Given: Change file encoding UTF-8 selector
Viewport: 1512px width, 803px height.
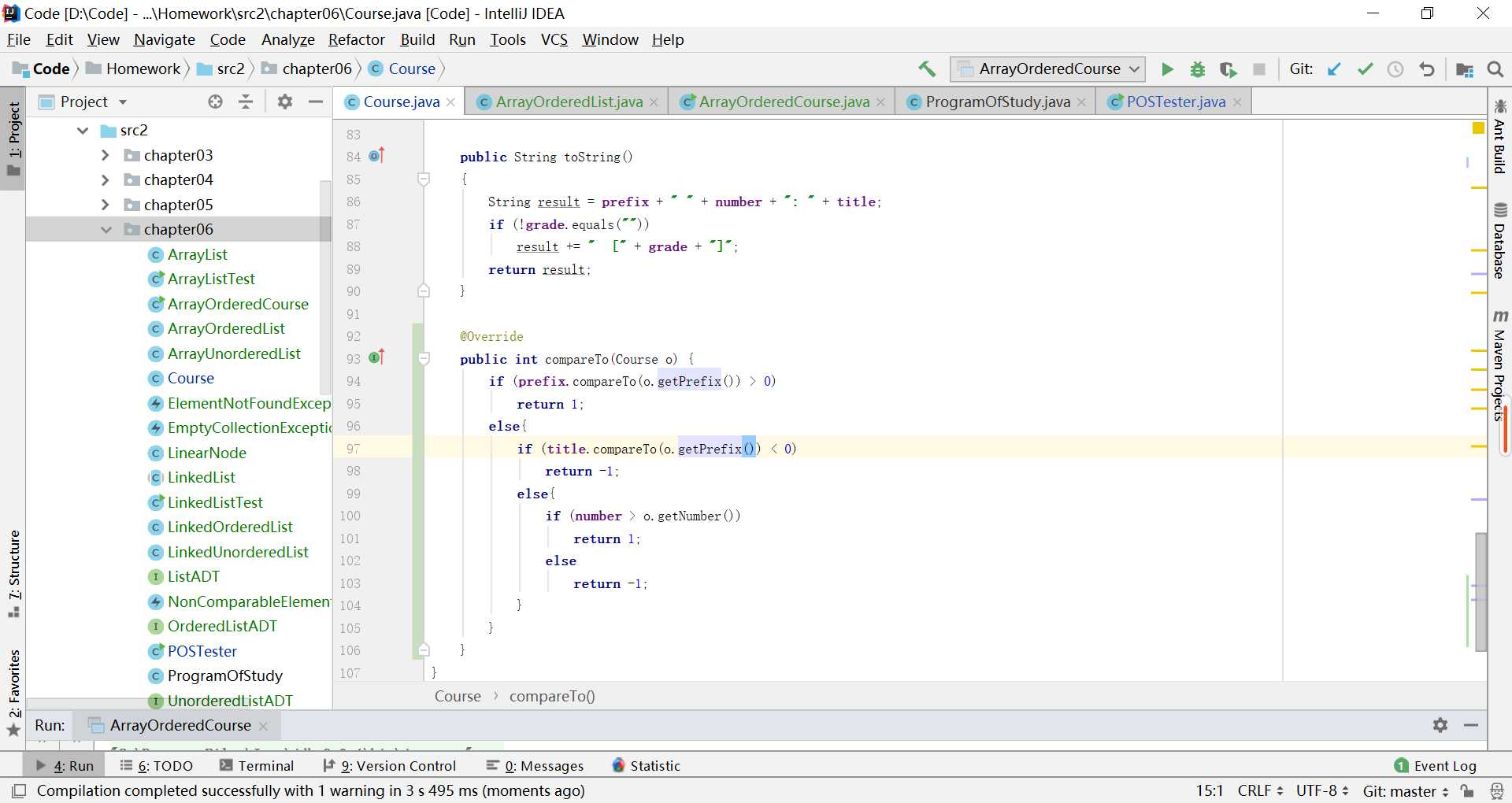Looking at the screenshot, I should [x=1322, y=790].
